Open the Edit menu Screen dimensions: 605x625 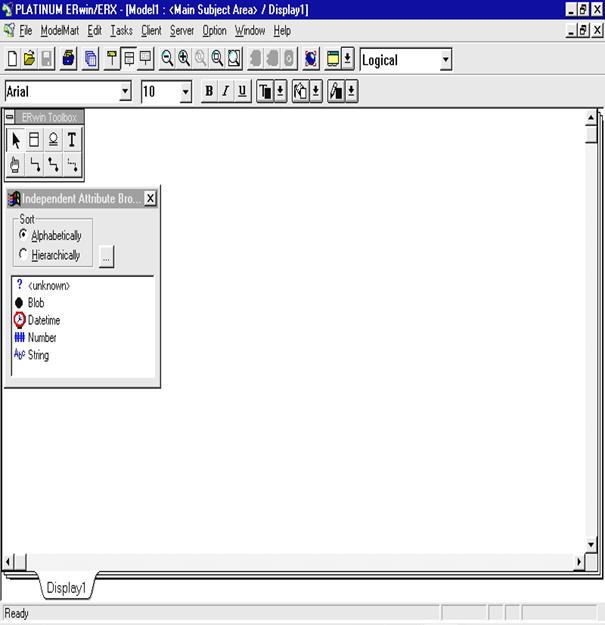[94, 31]
